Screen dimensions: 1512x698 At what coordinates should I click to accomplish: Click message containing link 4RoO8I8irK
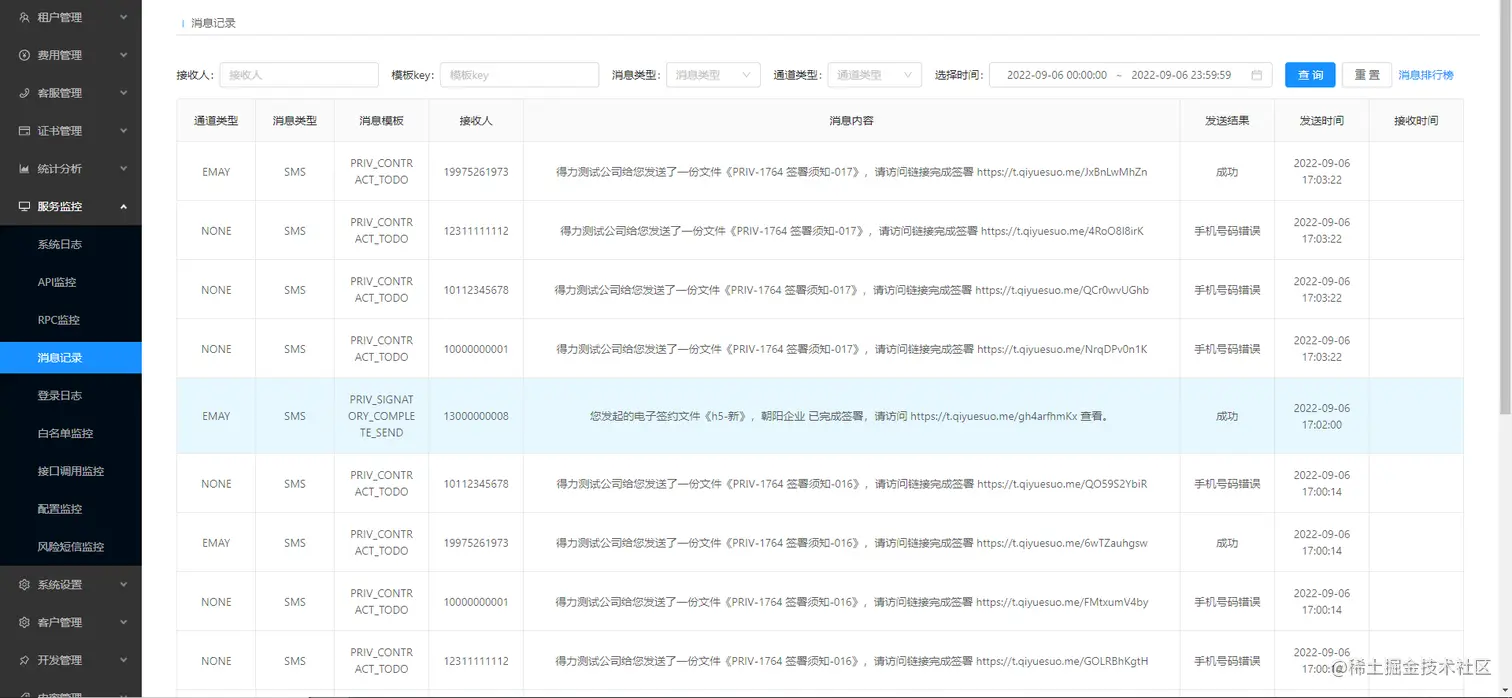click(x=851, y=231)
